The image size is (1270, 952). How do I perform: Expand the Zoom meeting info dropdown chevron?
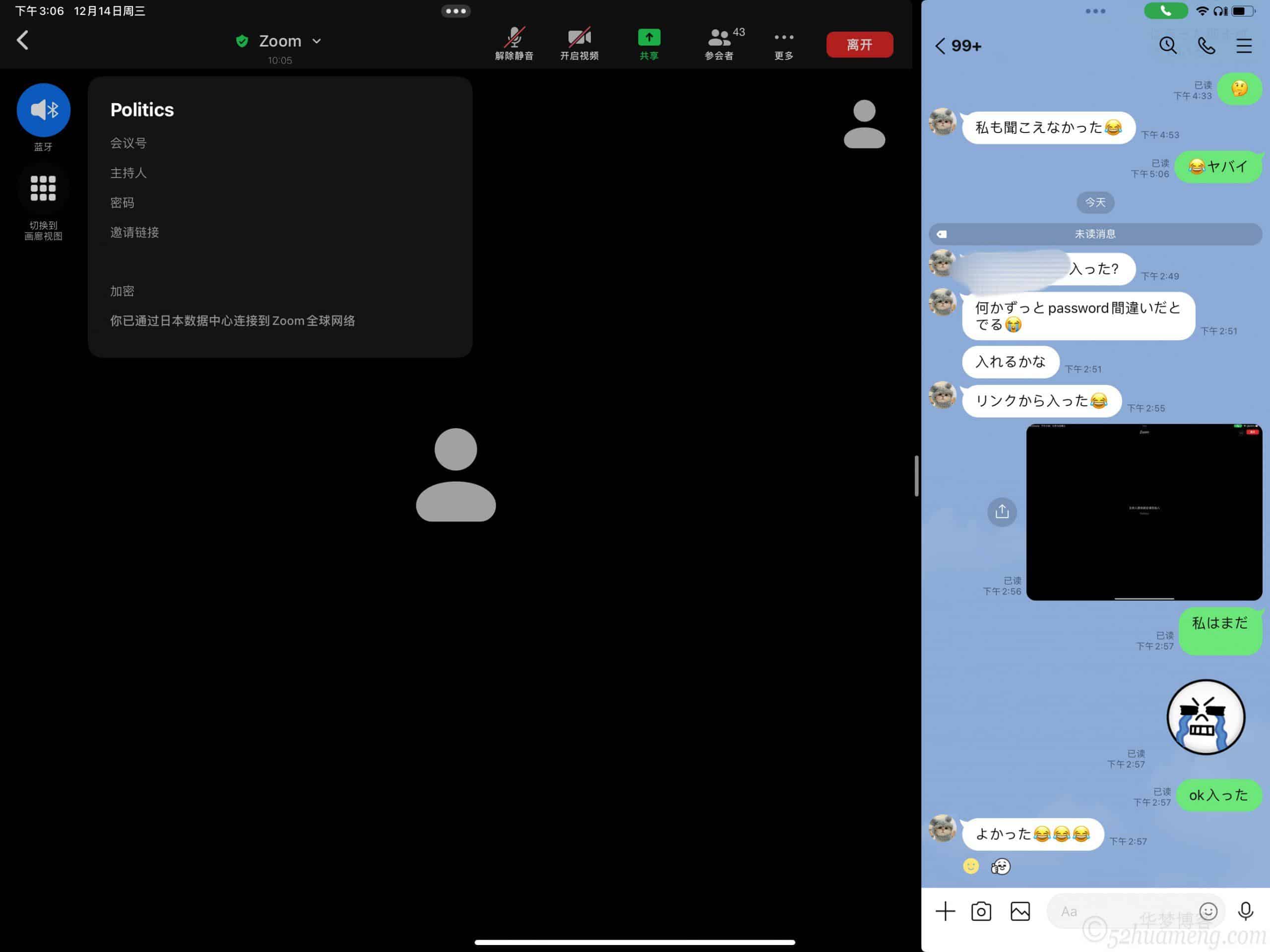pyautogui.click(x=317, y=41)
